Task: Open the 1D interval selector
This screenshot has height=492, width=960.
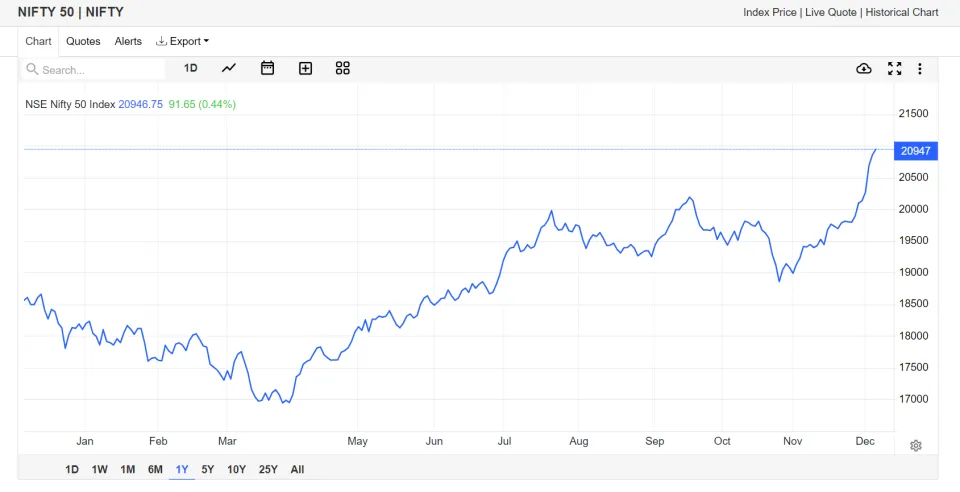Action: [191, 68]
